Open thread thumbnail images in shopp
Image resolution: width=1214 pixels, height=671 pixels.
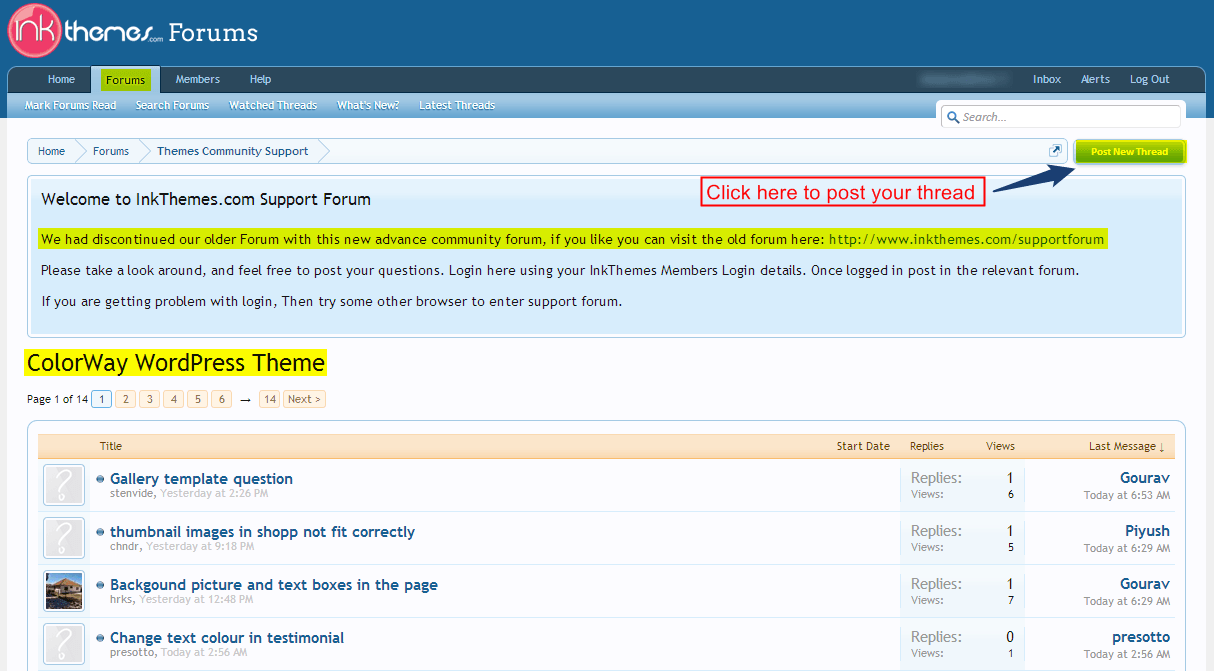pyautogui.click(x=262, y=532)
